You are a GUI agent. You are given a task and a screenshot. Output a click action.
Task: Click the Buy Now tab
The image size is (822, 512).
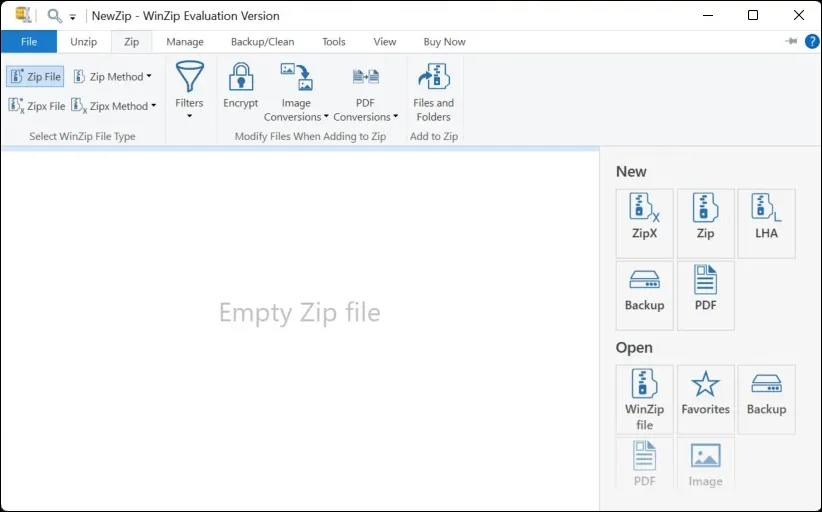pos(445,41)
